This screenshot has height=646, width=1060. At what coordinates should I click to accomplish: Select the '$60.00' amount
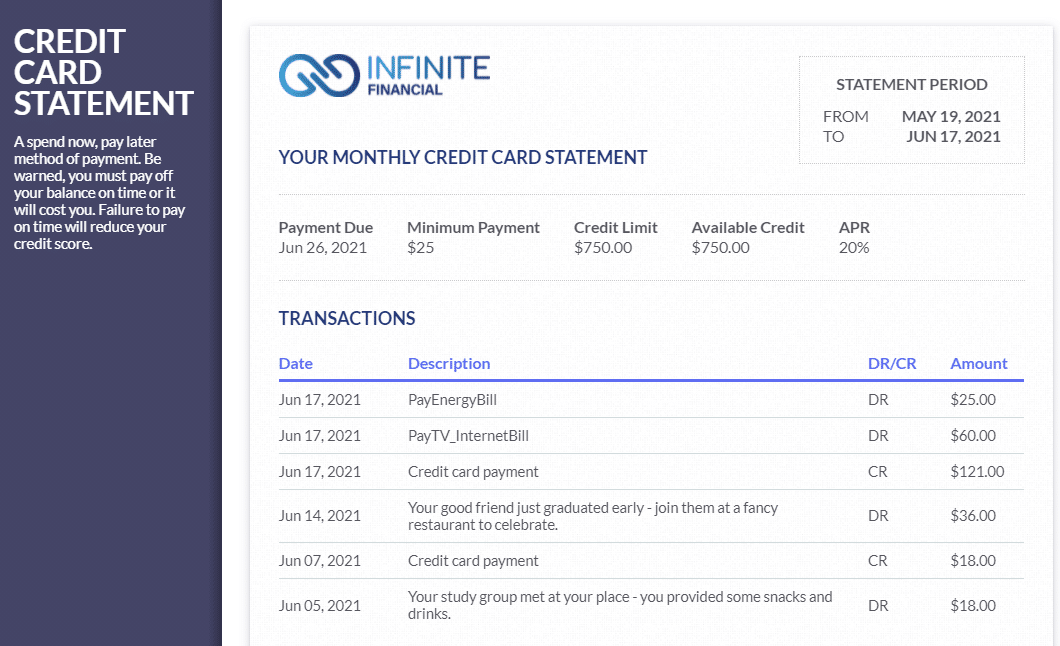(973, 436)
